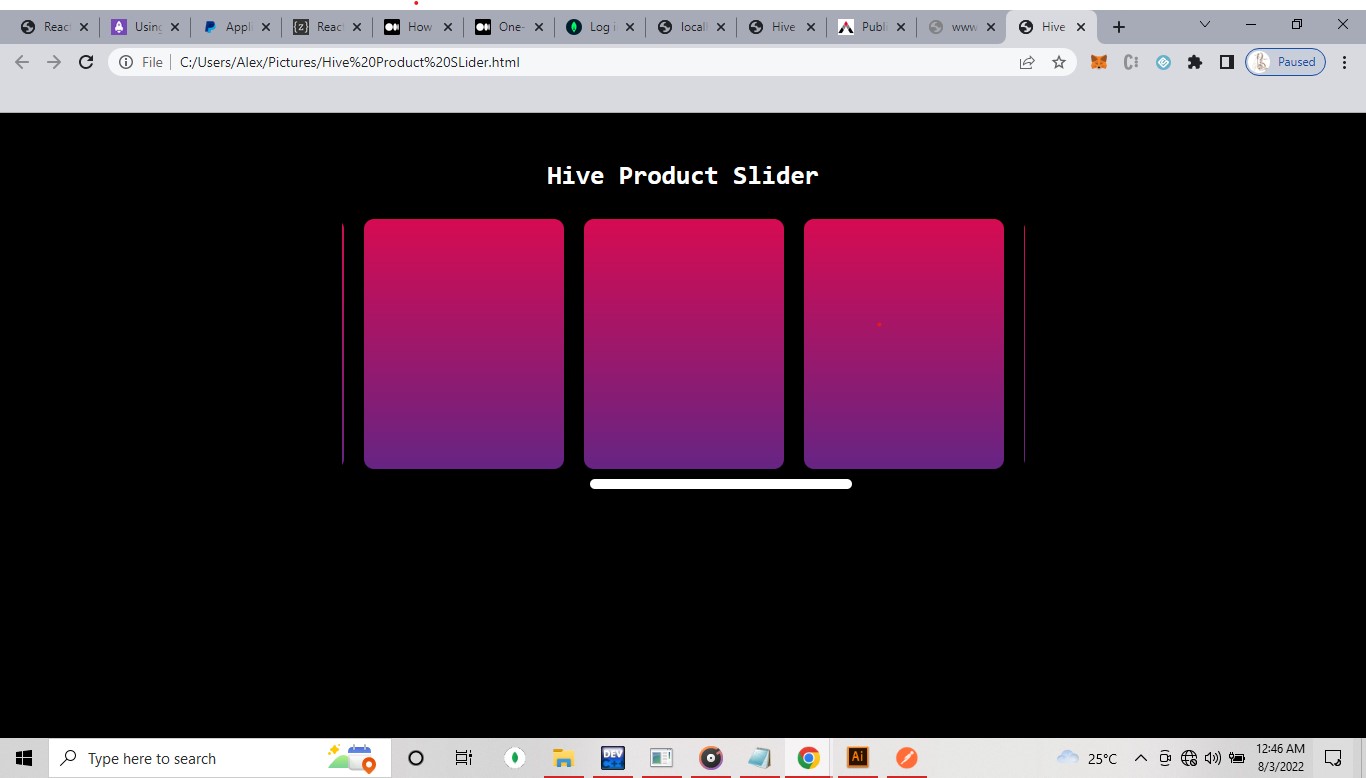Image resolution: width=1366 pixels, height=778 pixels.
Task: Click the Windows Start button
Action: 24,758
